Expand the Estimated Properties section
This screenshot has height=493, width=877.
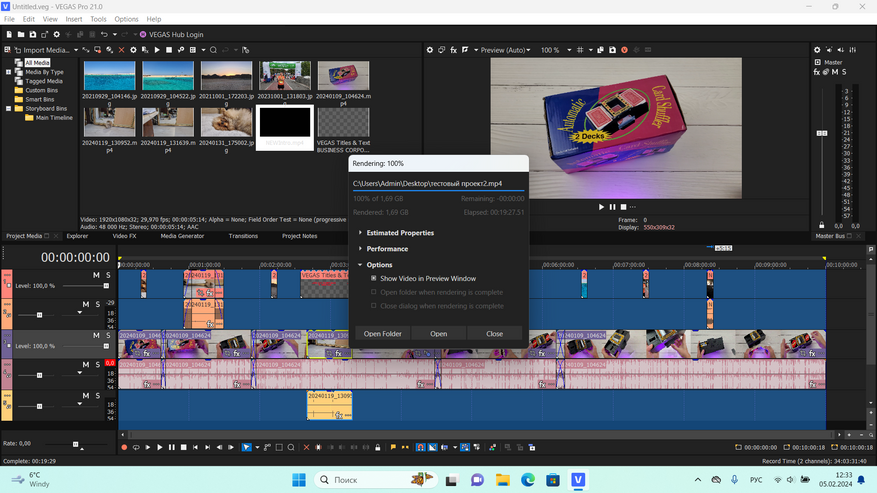point(400,232)
